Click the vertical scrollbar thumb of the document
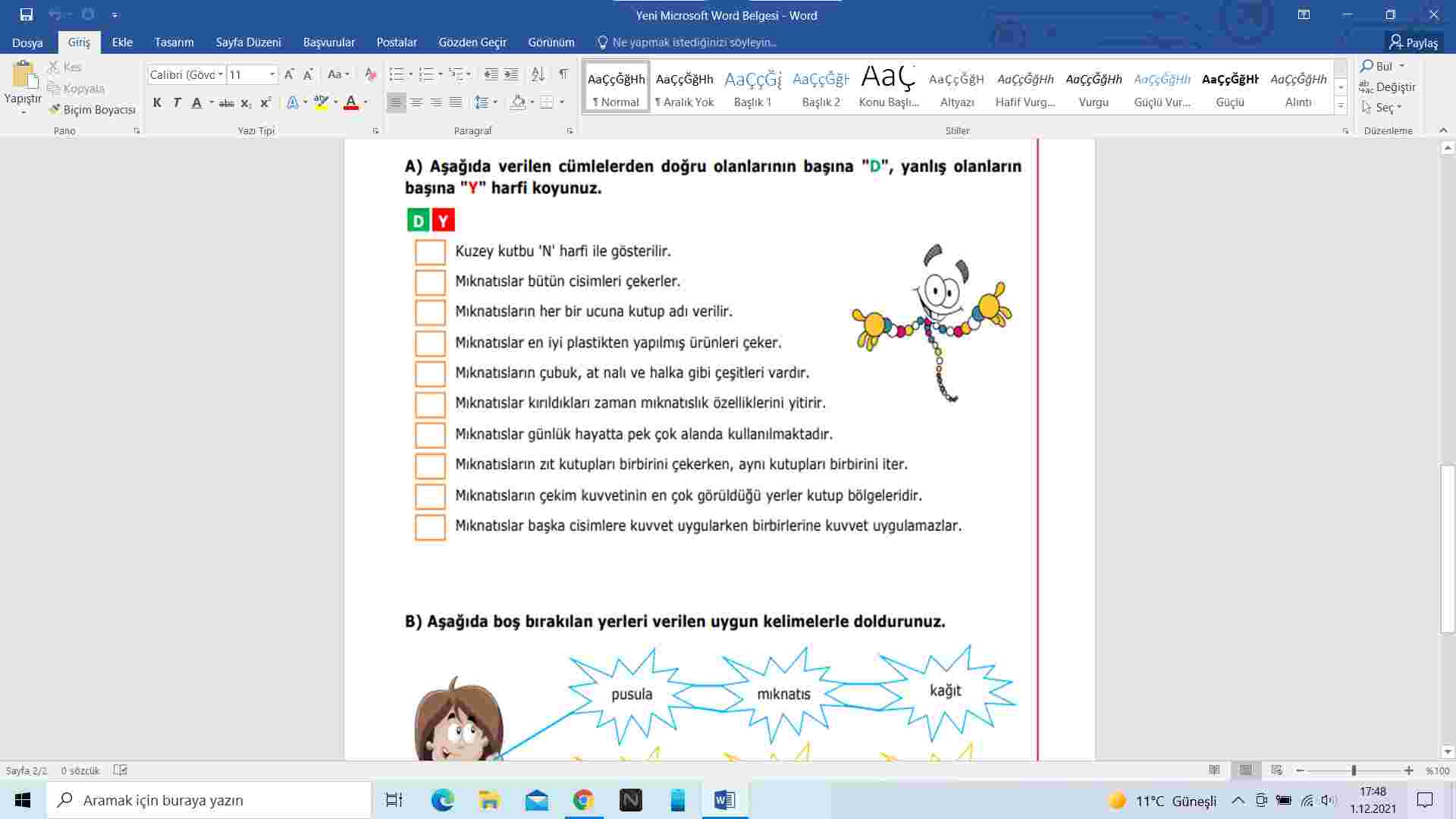 point(1448,550)
